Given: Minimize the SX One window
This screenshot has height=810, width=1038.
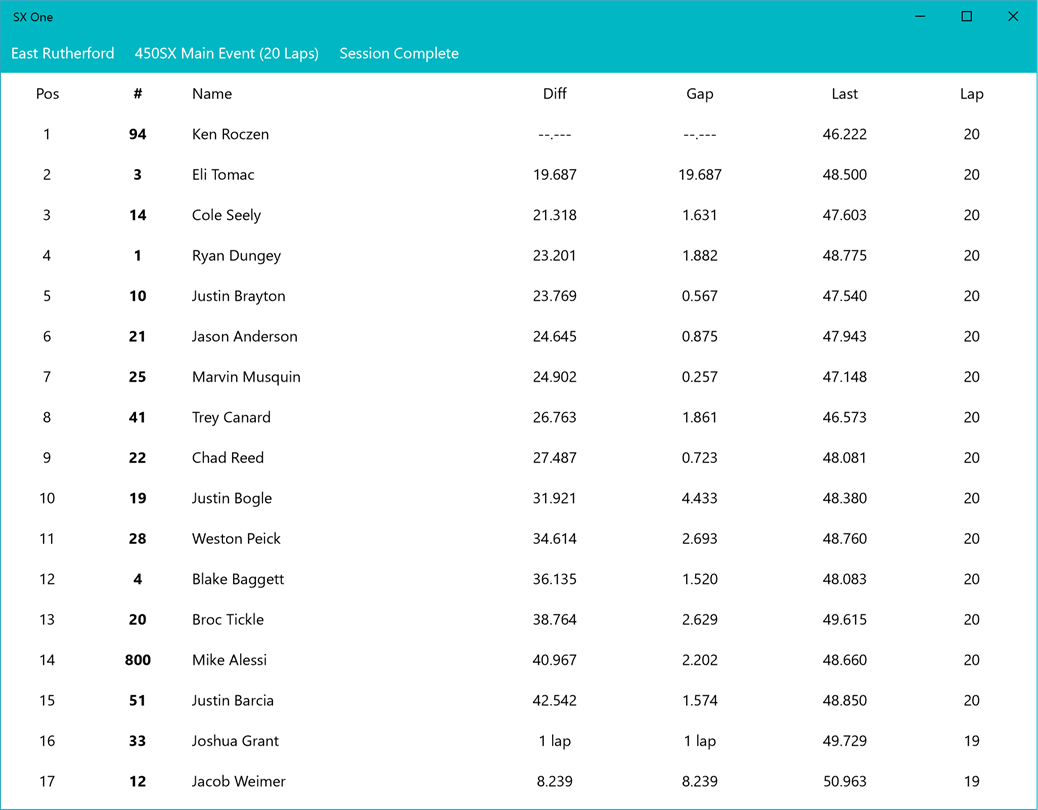Looking at the screenshot, I should tap(920, 17).
